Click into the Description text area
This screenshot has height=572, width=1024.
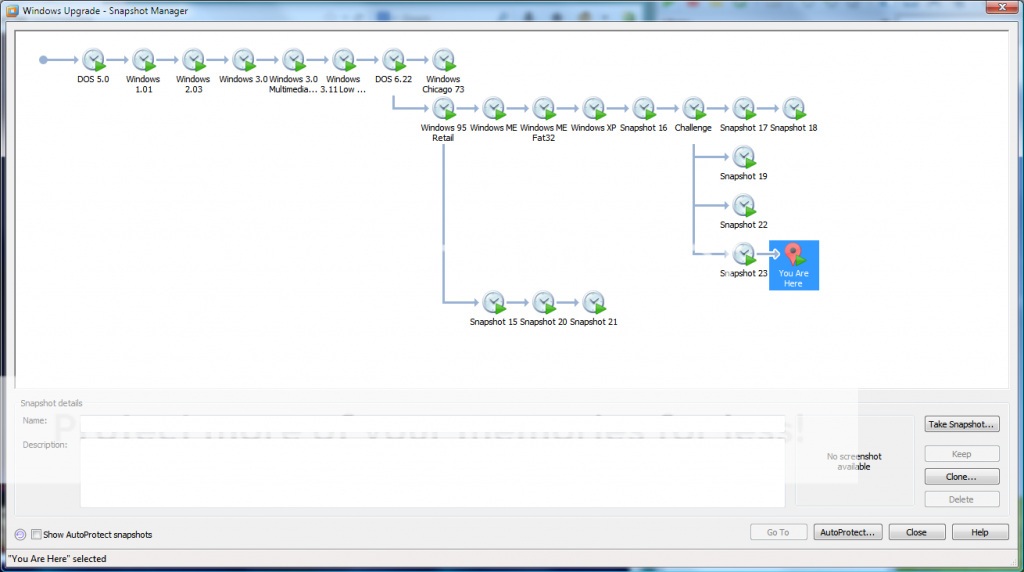coord(432,473)
